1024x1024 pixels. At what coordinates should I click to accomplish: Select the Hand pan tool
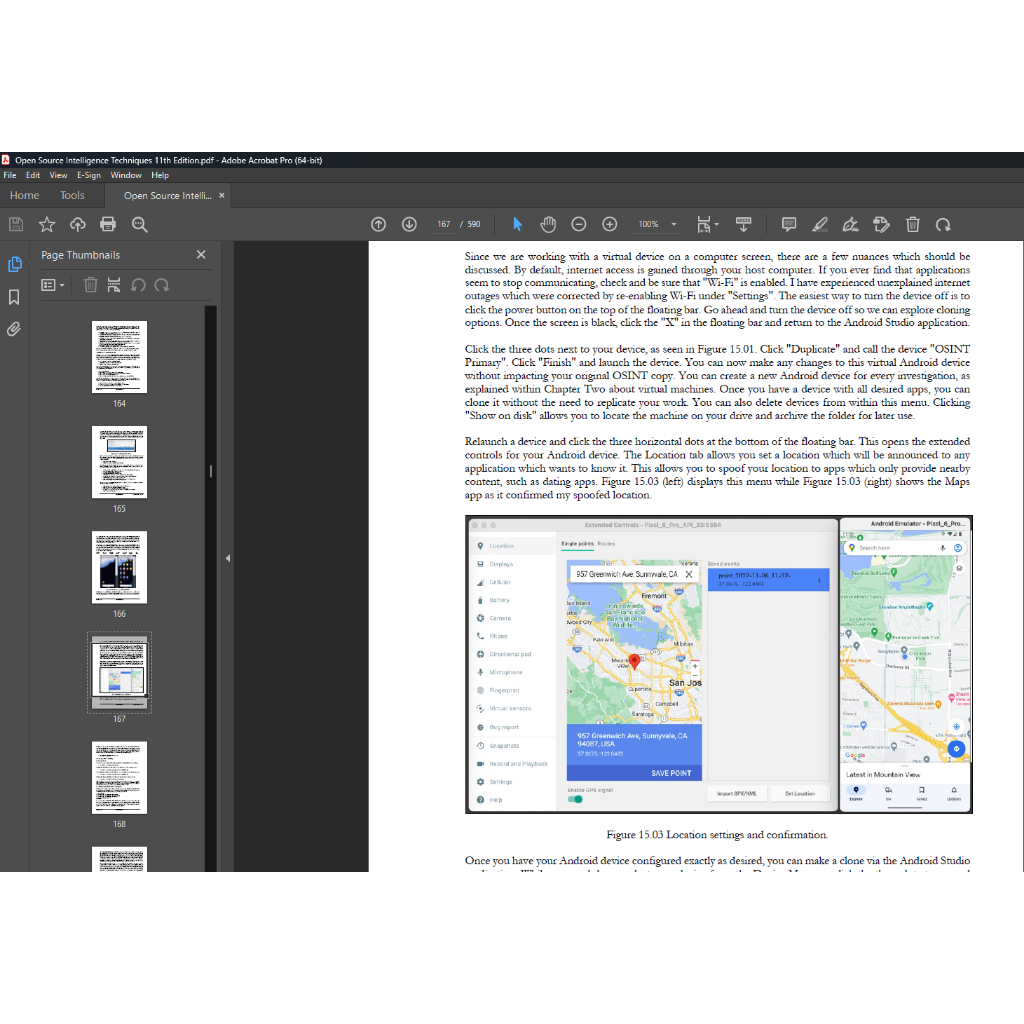click(548, 224)
